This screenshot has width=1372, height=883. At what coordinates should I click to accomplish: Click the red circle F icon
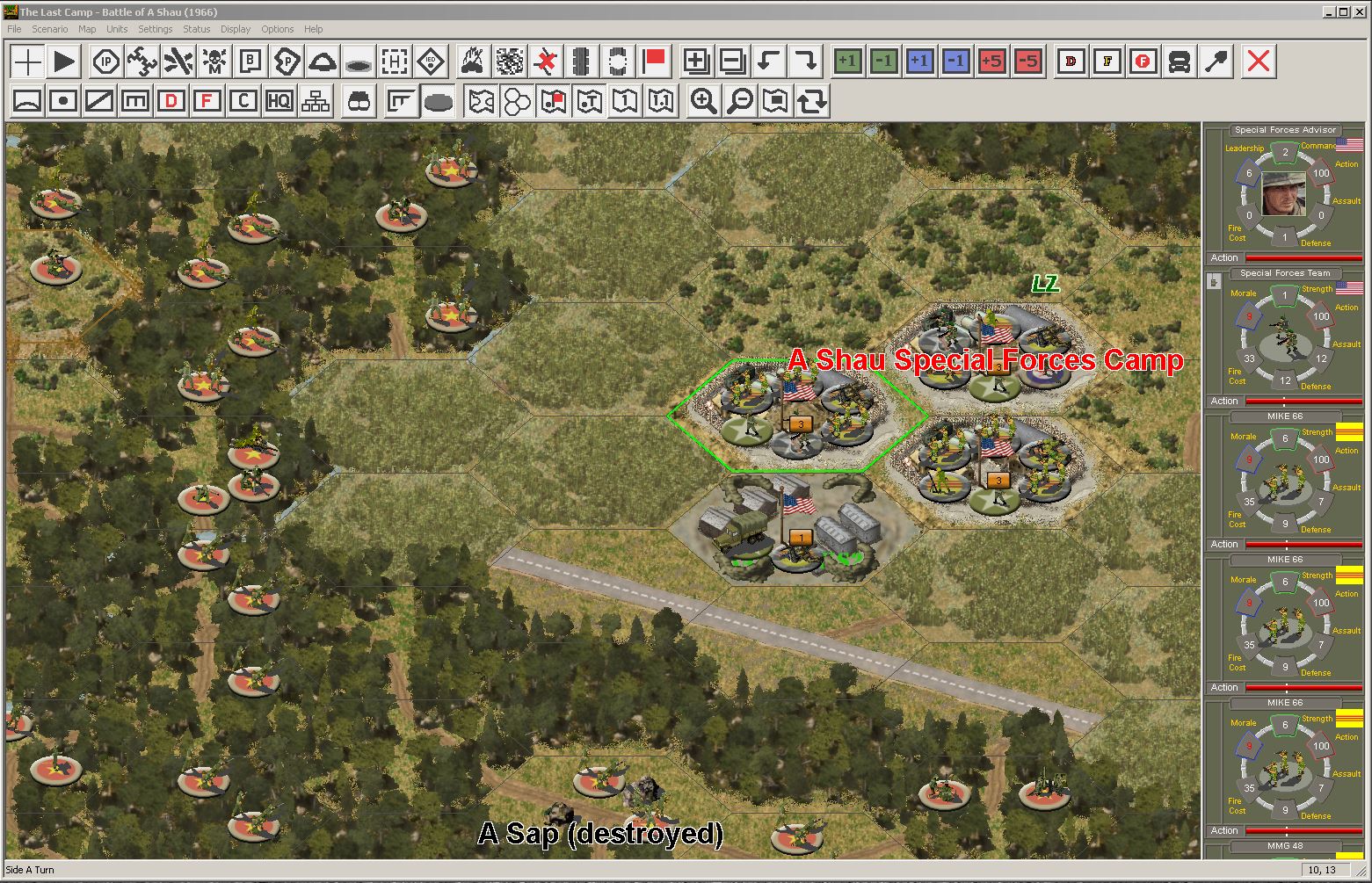[x=1143, y=62]
